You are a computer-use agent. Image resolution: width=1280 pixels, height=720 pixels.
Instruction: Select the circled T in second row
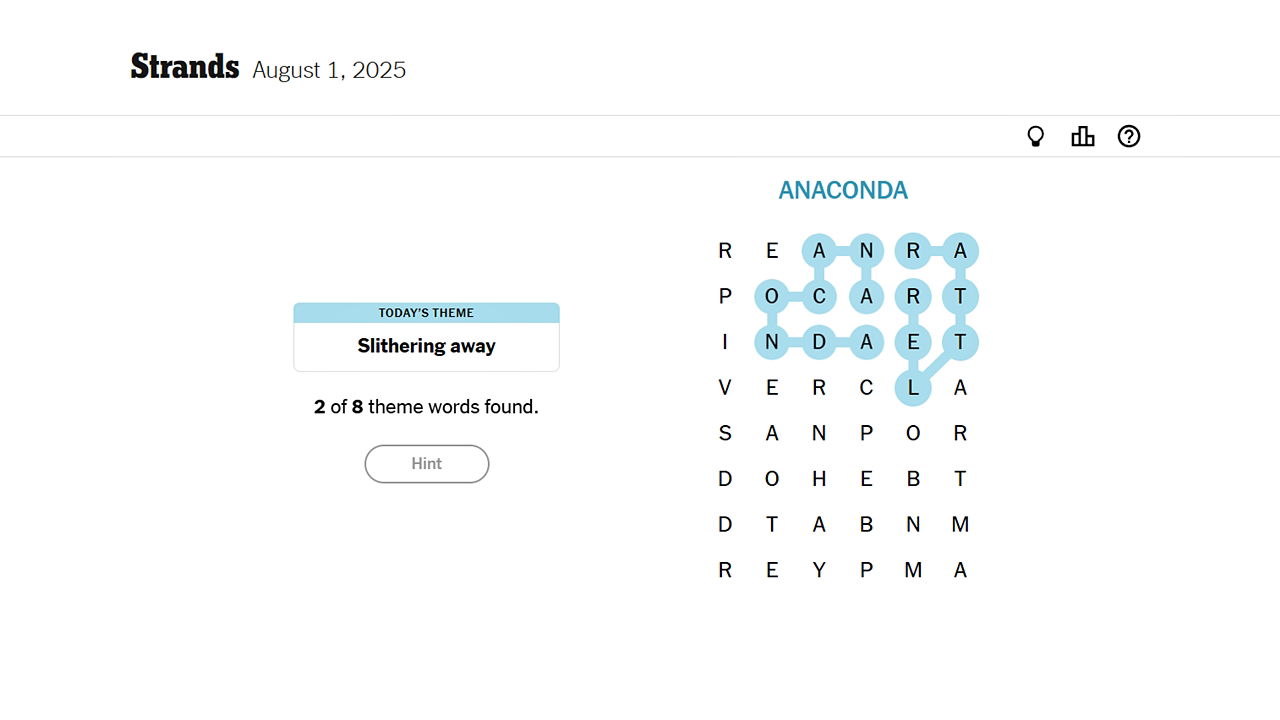[960, 296]
